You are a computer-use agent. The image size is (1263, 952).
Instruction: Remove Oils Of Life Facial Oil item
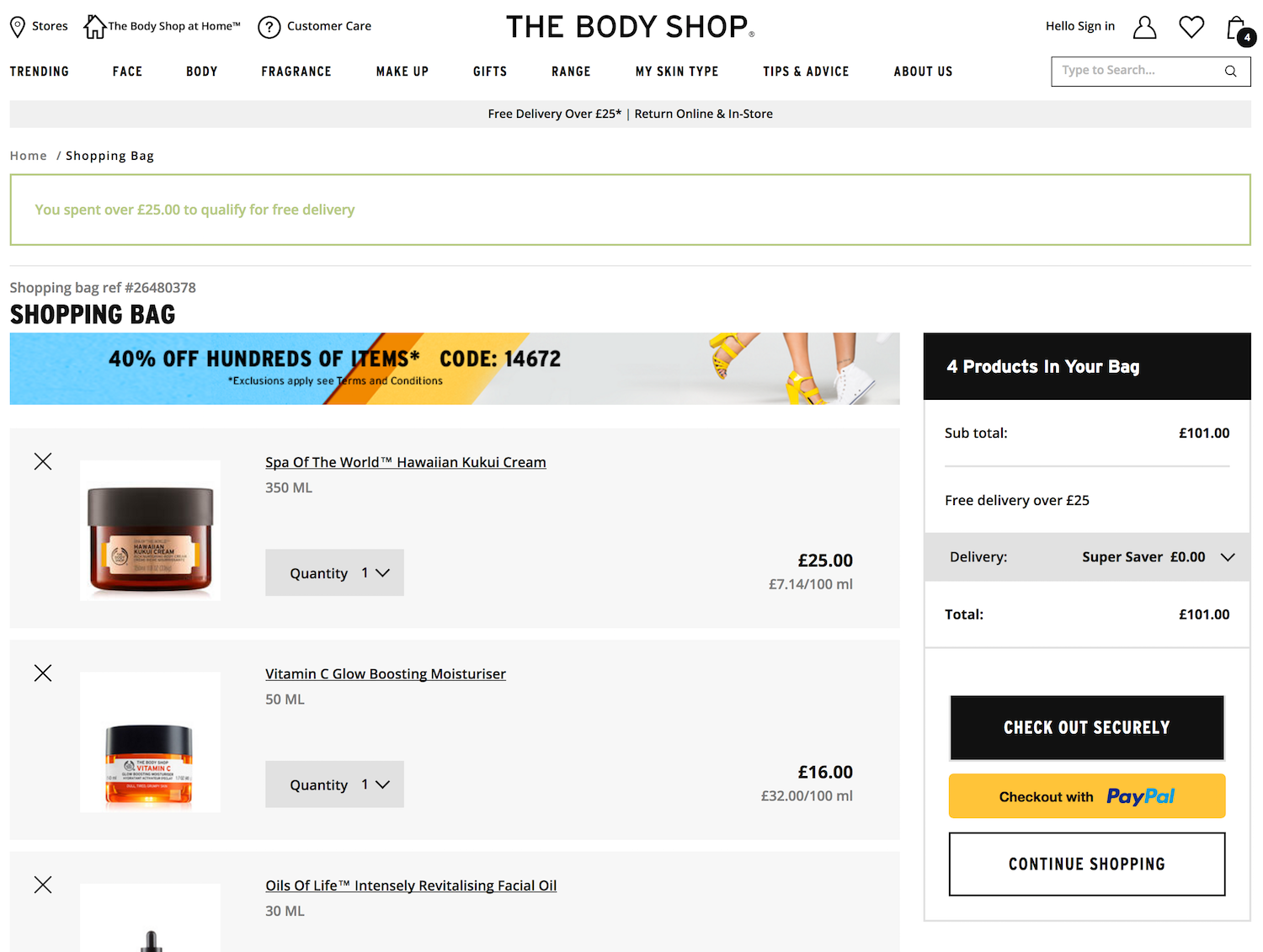click(x=43, y=885)
